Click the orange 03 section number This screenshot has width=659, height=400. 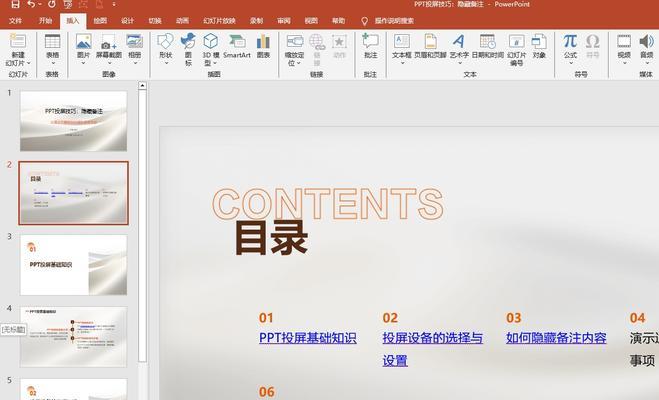click(x=514, y=318)
